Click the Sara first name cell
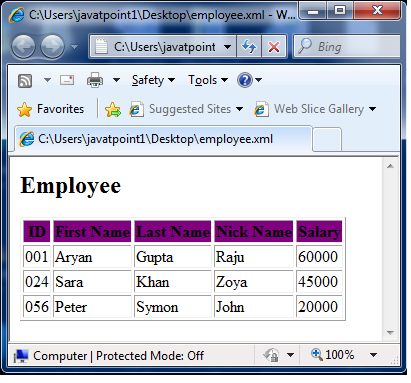Screen dimensions: 411x383 pos(92,282)
